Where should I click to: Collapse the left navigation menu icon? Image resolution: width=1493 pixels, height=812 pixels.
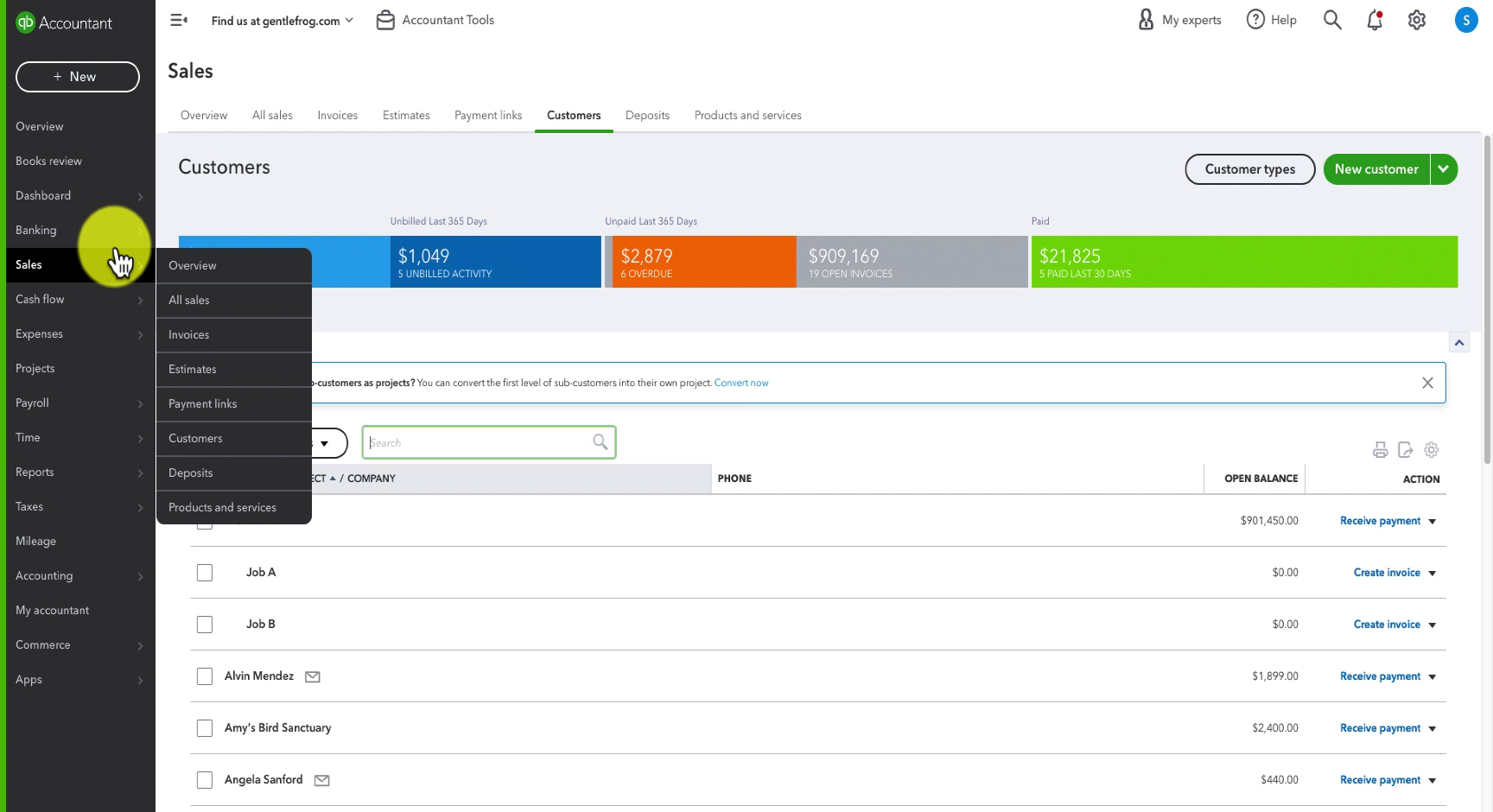(x=179, y=20)
